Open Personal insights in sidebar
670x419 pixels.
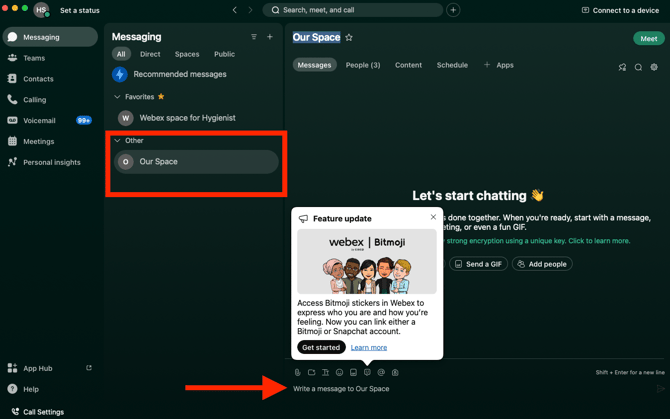[x=50, y=162]
